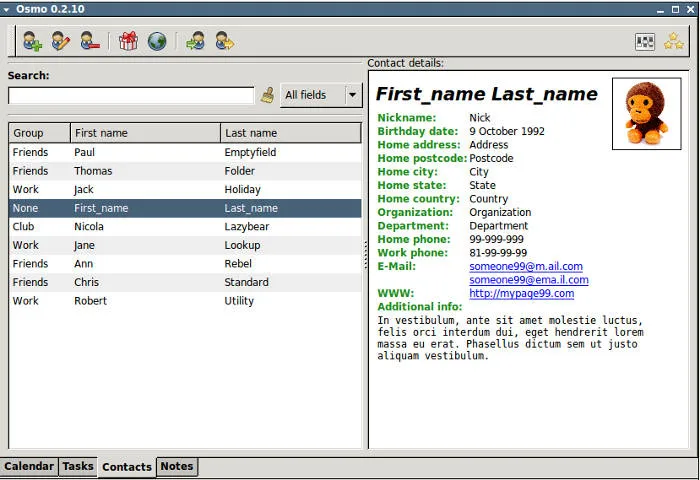
Task: Switch to the Calendar tab
Action: pyautogui.click(x=29, y=466)
